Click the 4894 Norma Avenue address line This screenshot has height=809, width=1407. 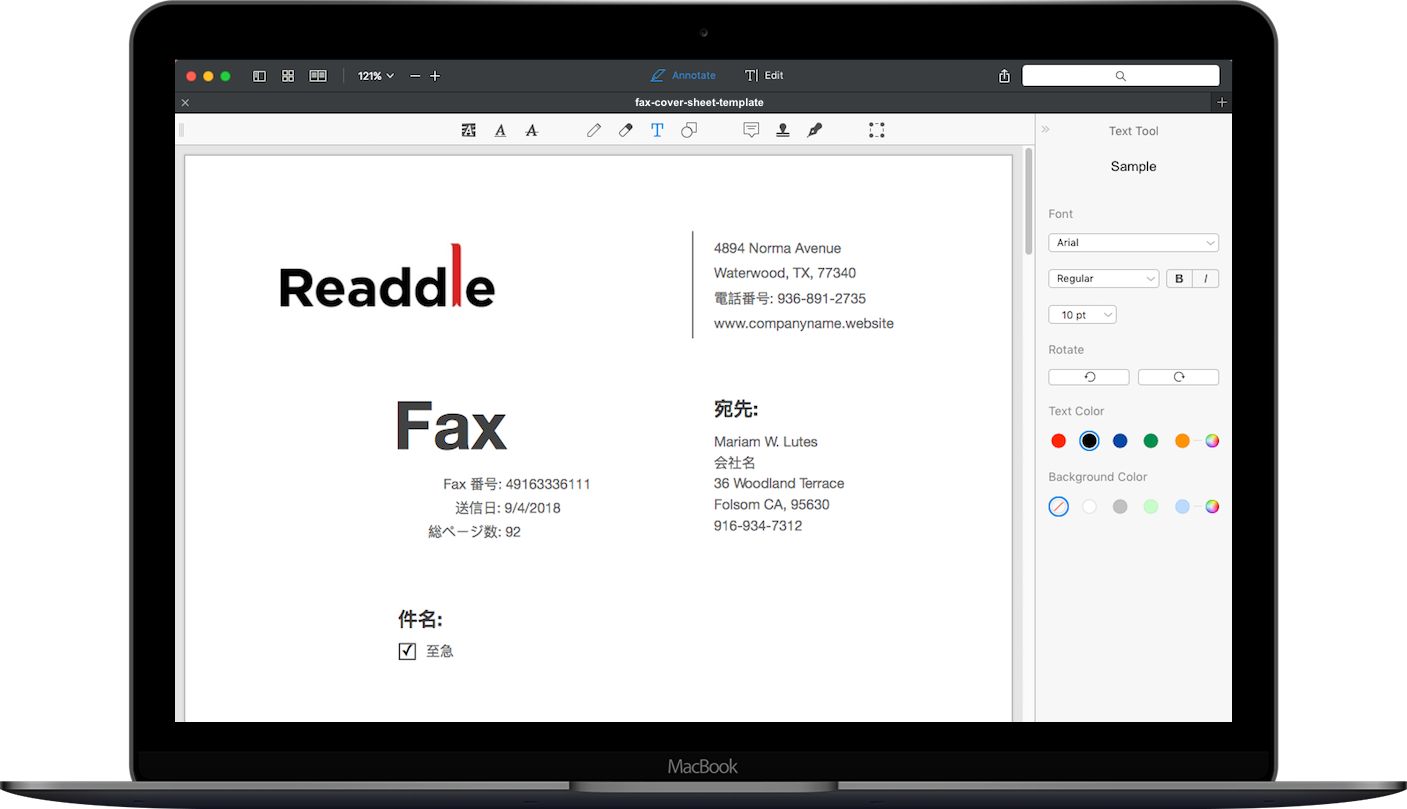777,248
